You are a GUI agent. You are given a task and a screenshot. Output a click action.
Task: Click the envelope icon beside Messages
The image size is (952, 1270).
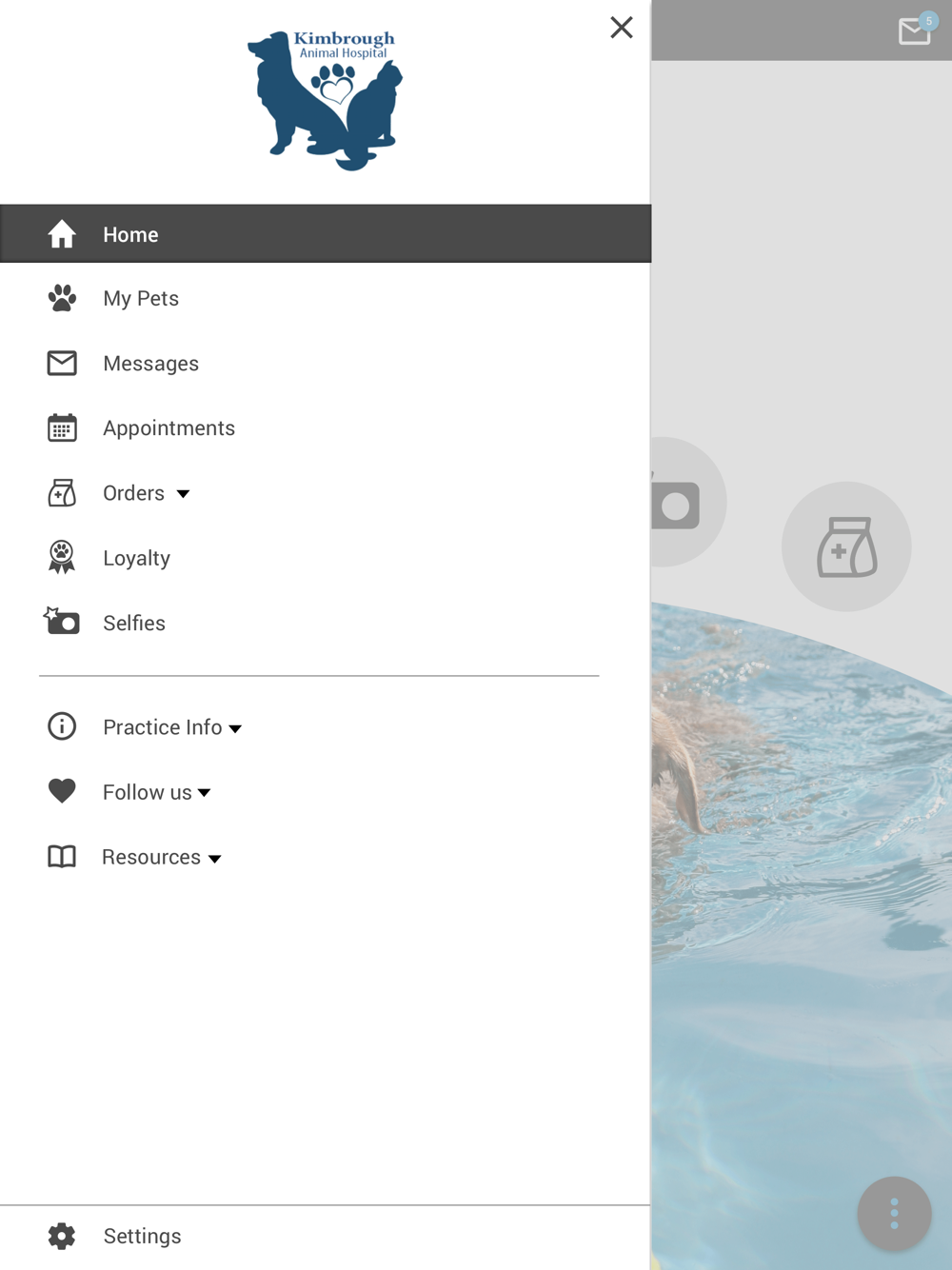tap(62, 363)
